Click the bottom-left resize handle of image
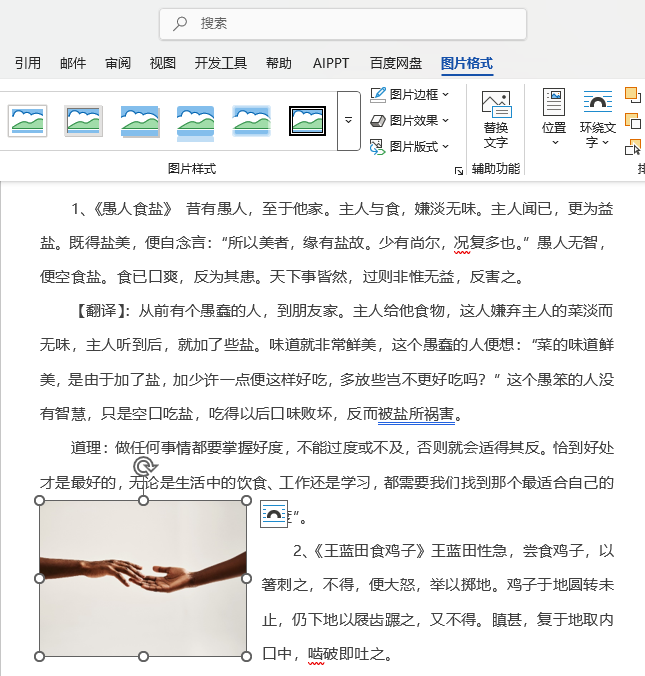 pyautogui.click(x=39, y=657)
